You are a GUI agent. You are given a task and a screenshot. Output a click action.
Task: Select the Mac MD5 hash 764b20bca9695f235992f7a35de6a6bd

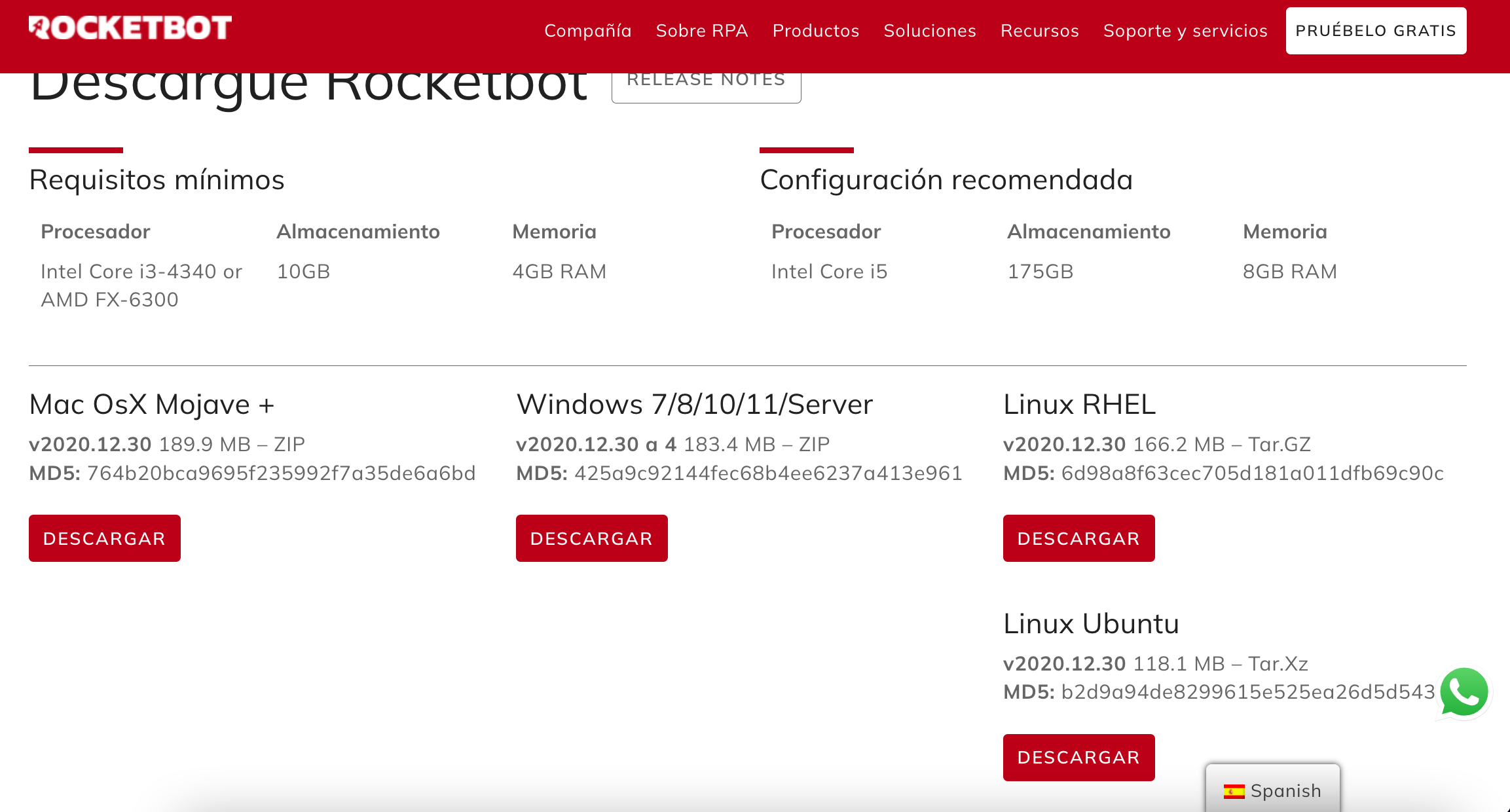[281, 473]
